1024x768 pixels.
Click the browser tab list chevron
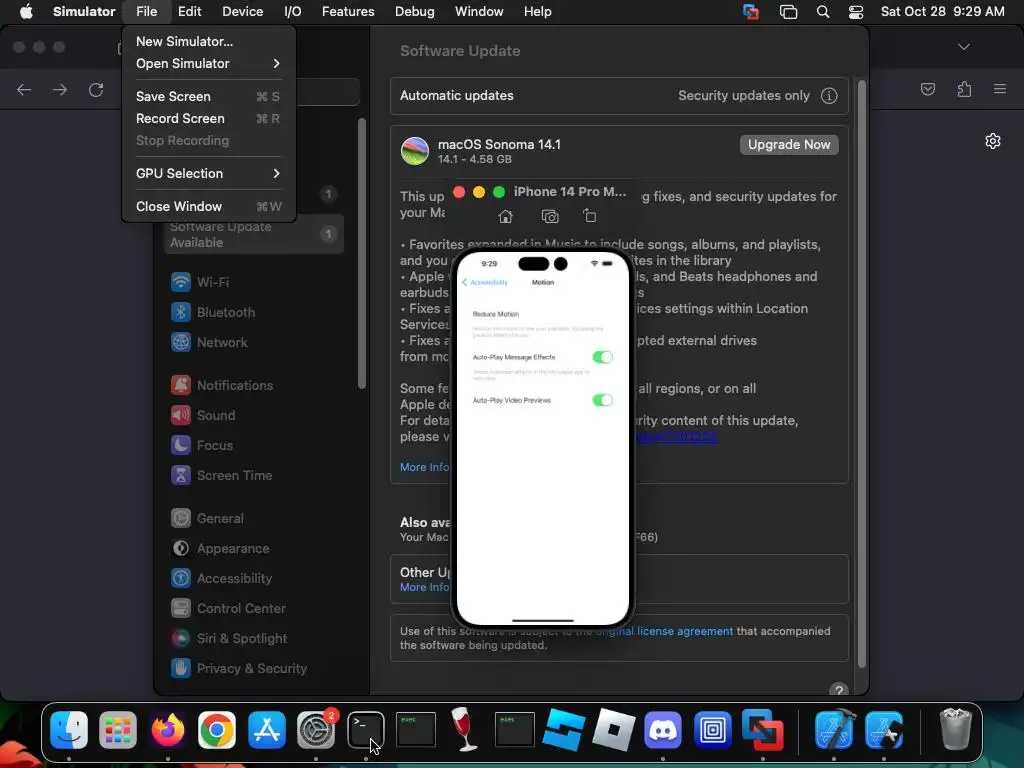tap(963, 47)
